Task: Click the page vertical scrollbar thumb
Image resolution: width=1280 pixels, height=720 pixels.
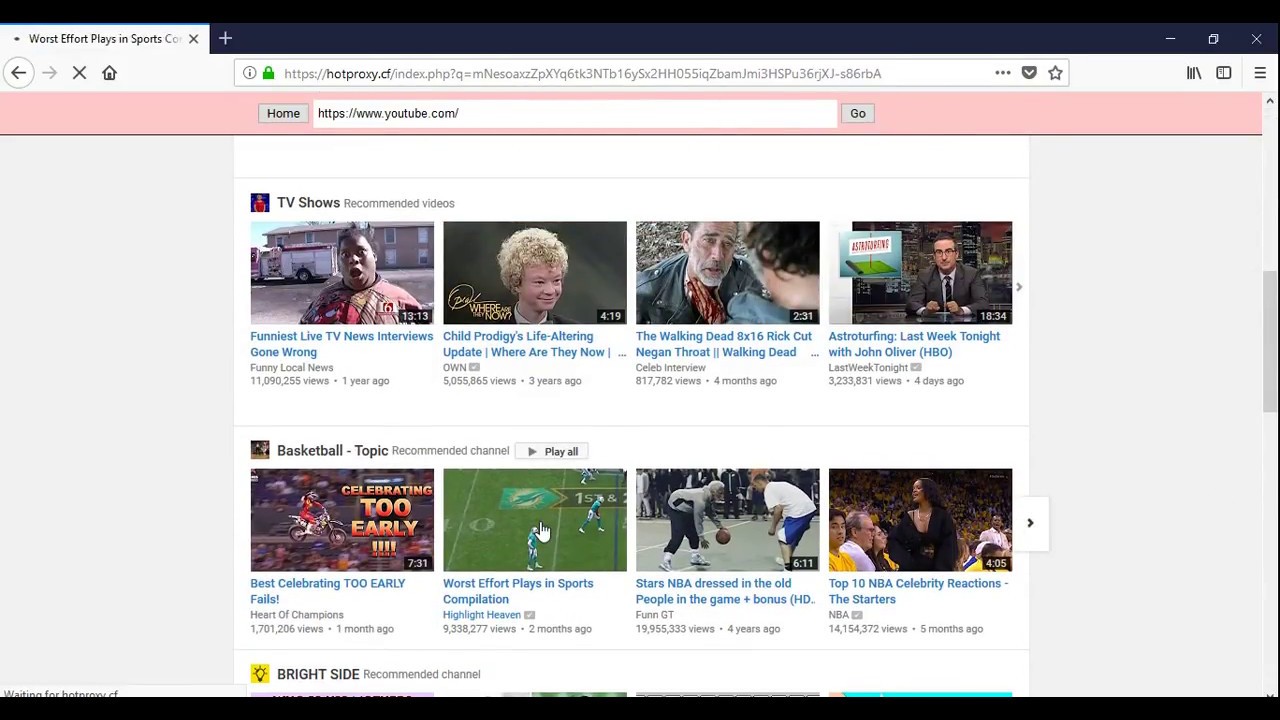Action: point(1270,341)
